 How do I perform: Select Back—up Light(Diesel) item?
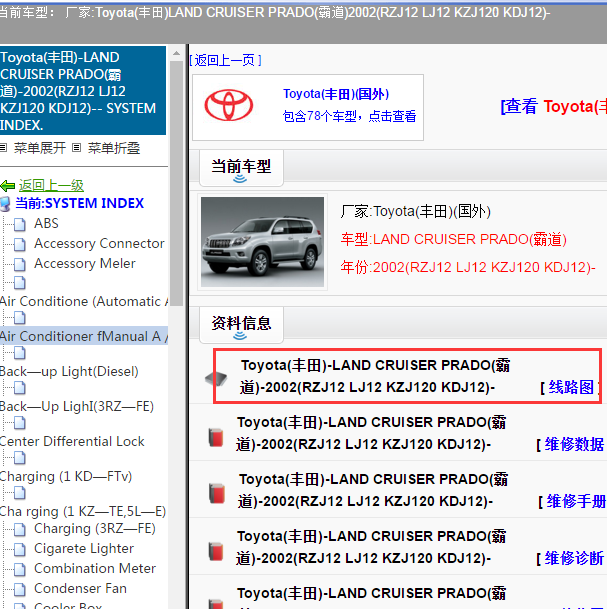(x=69, y=372)
